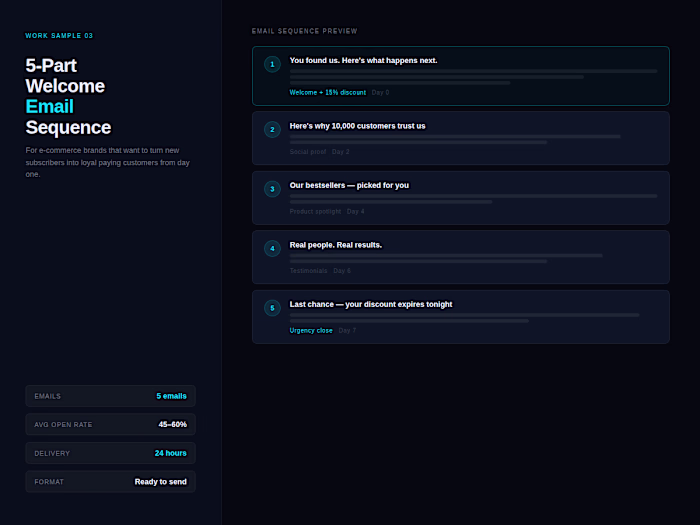
Task: Click 'Day 2' label
Action: pyautogui.click(x=341, y=152)
